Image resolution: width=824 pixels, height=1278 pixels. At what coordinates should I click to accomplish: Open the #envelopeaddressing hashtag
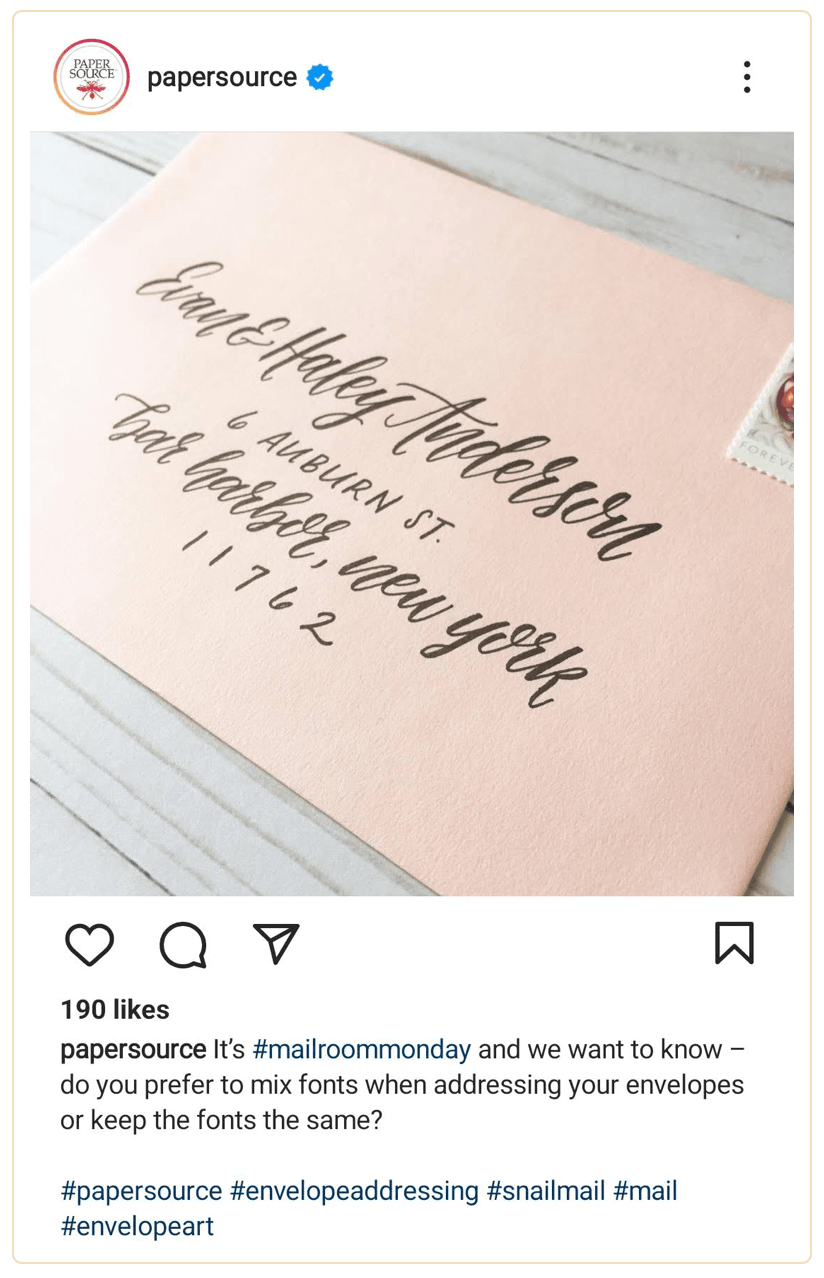[354, 1191]
